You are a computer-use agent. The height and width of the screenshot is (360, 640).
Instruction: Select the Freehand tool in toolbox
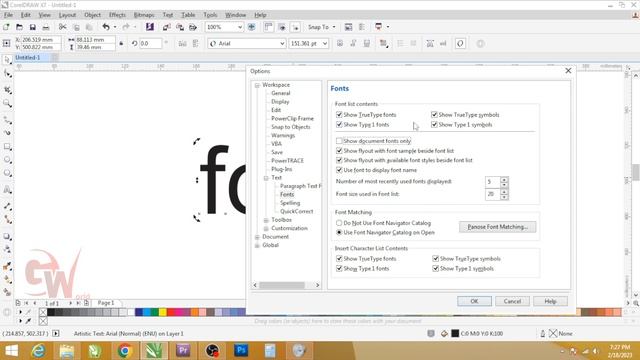click(x=7, y=120)
